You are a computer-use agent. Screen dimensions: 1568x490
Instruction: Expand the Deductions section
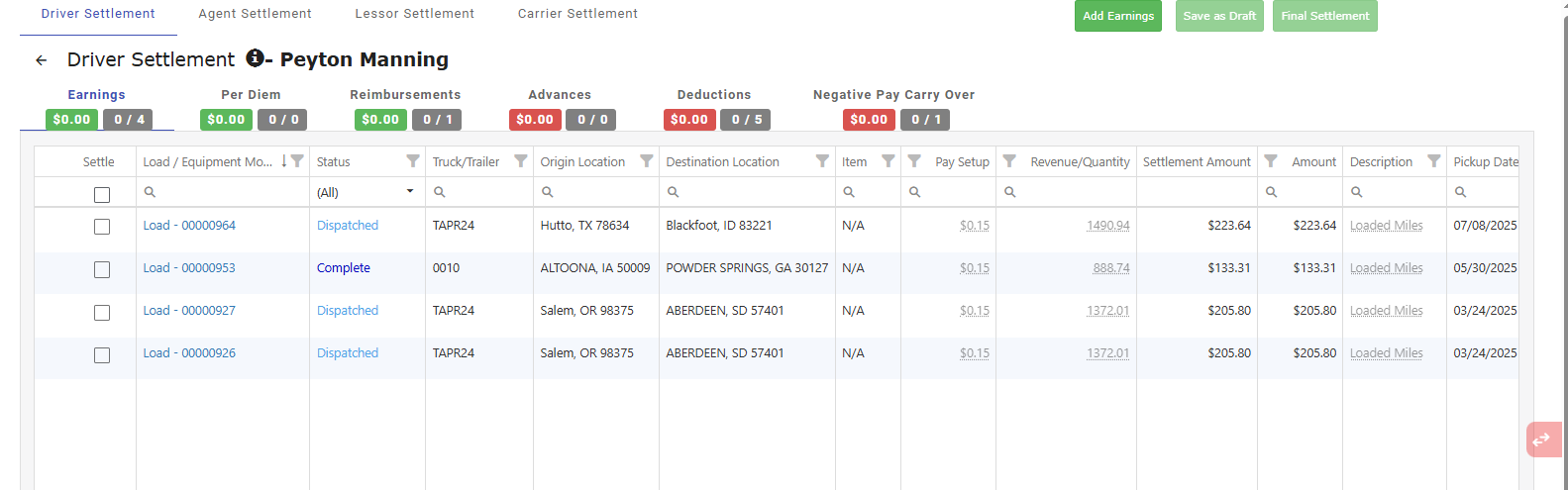[714, 95]
